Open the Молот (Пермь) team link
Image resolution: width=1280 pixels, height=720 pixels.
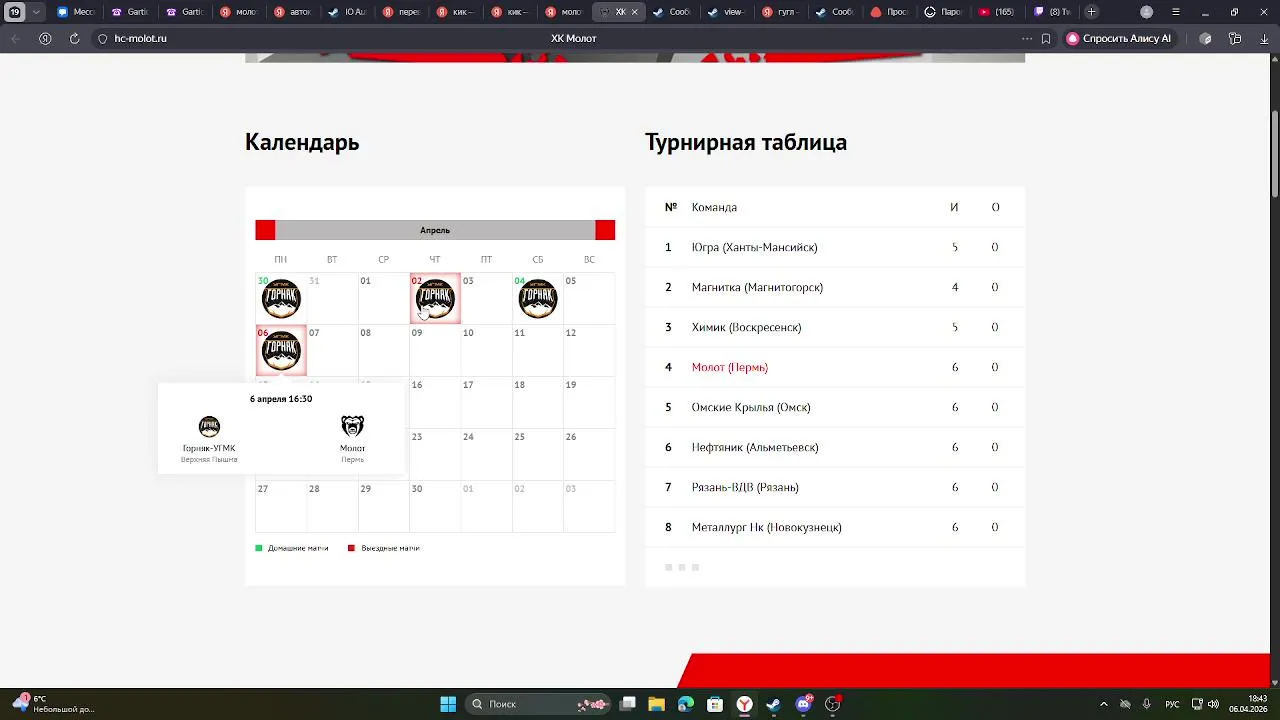(730, 367)
